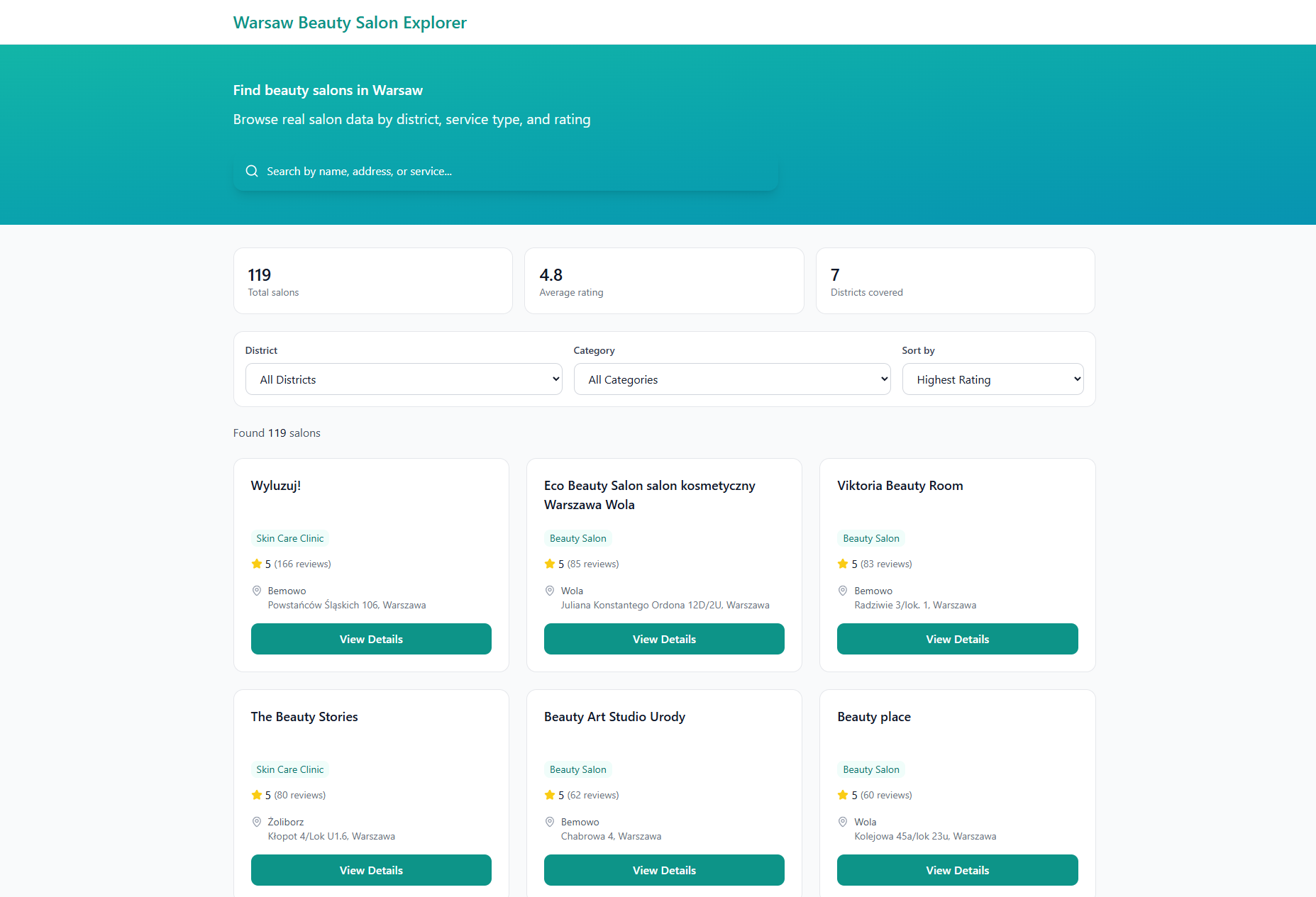Click the 119 Total salons stat card
Image resolution: width=1316 pixels, height=897 pixels.
click(x=373, y=281)
